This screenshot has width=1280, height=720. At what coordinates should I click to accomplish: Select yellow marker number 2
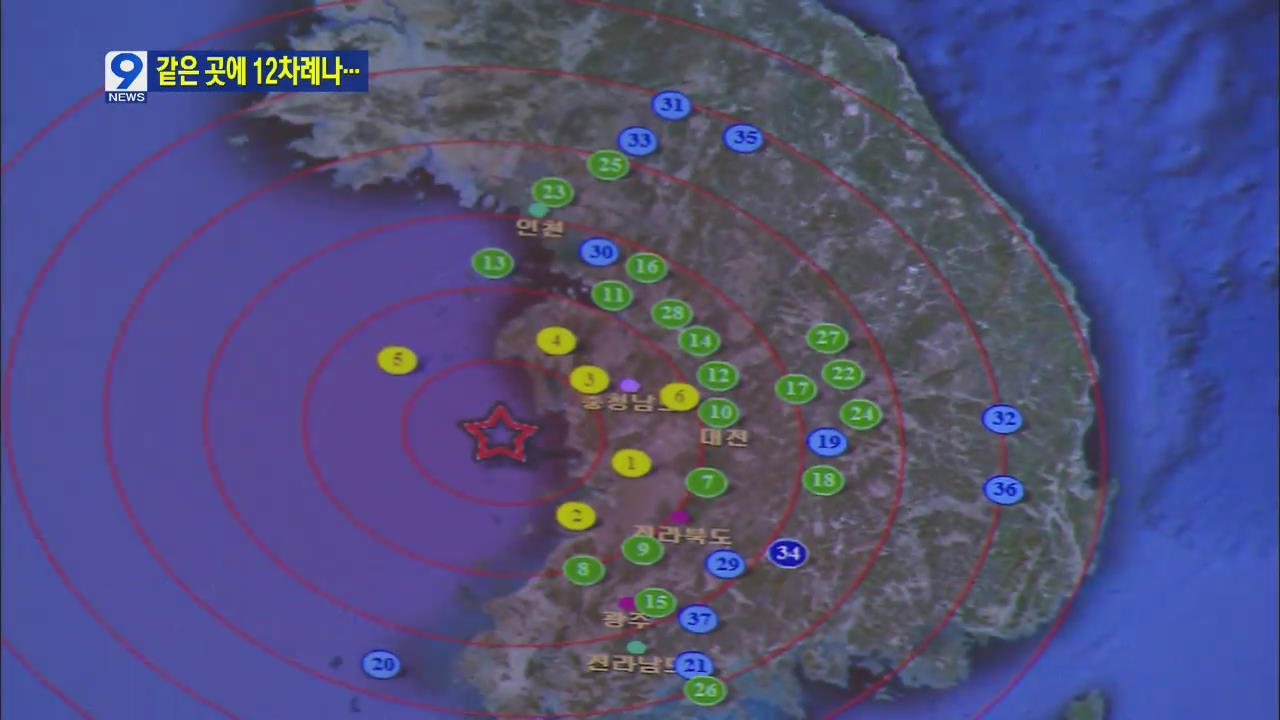coord(576,516)
